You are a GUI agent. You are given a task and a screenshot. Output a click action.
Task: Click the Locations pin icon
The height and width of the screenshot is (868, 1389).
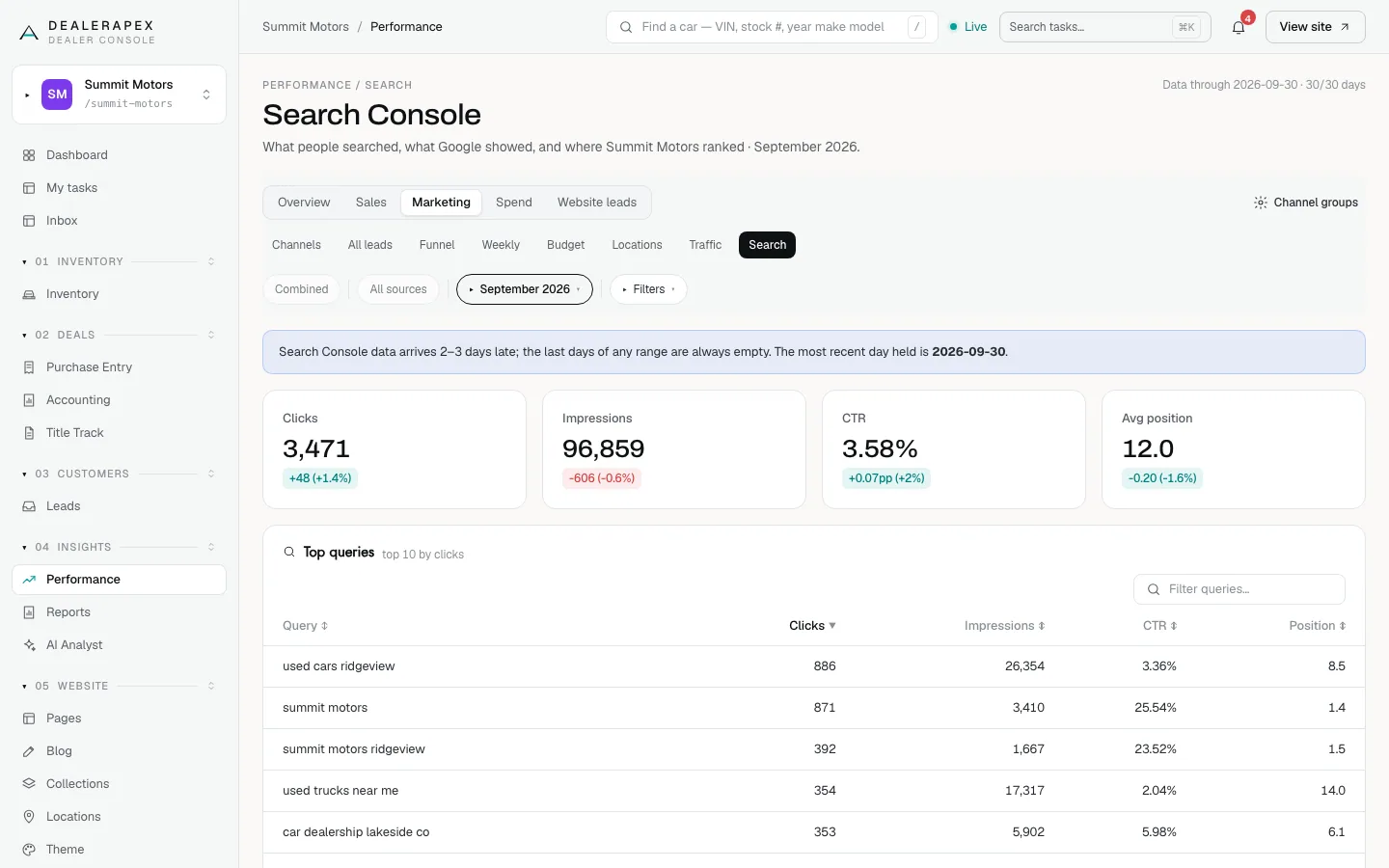click(x=29, y=817)
